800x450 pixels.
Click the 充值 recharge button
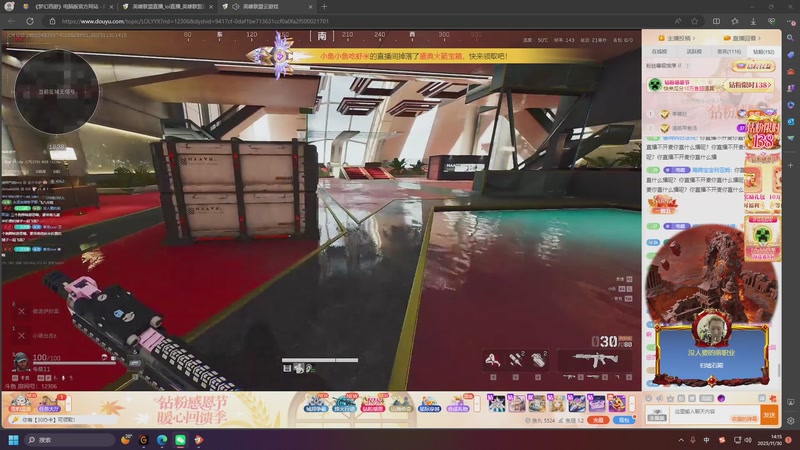point(598,420)
